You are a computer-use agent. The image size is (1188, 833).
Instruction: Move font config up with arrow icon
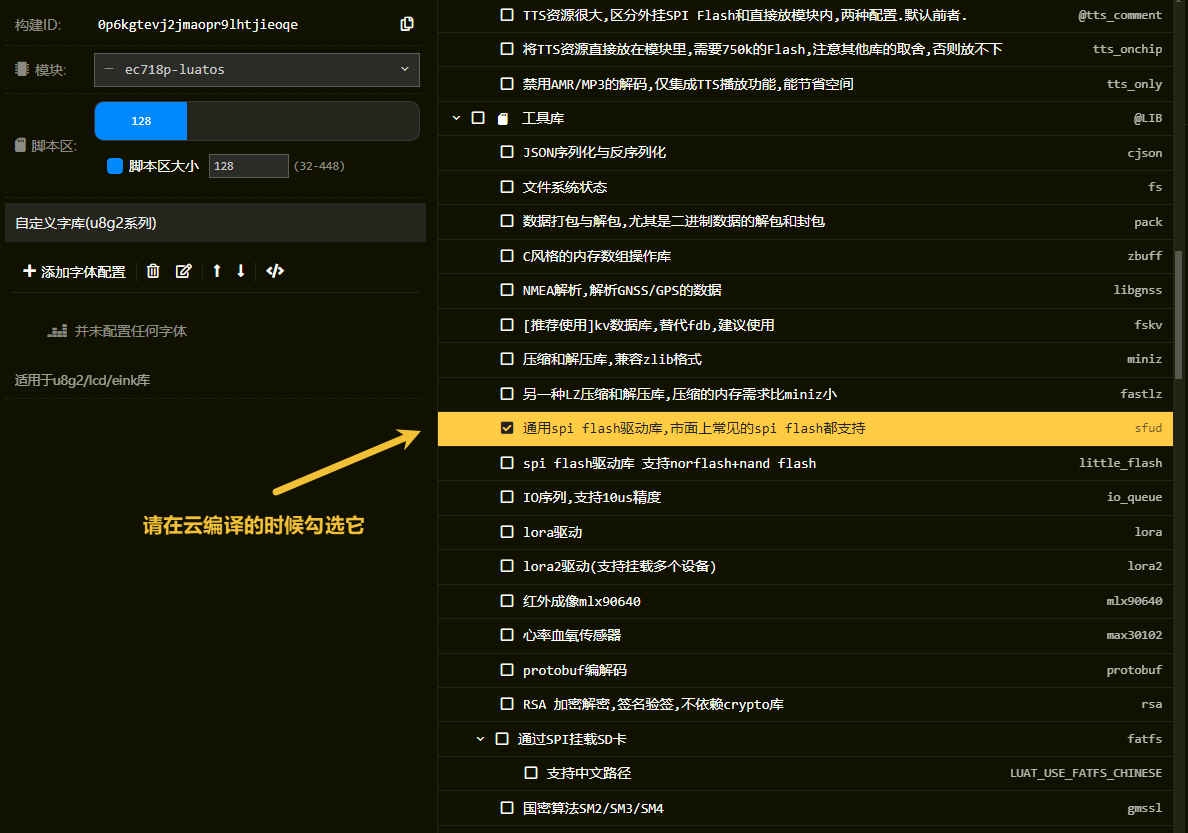(217, 271)
